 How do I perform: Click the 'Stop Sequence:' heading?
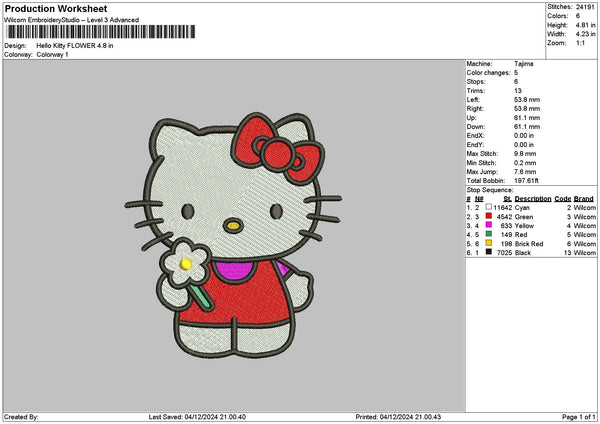pyautogui.click(x=490, y=190)
